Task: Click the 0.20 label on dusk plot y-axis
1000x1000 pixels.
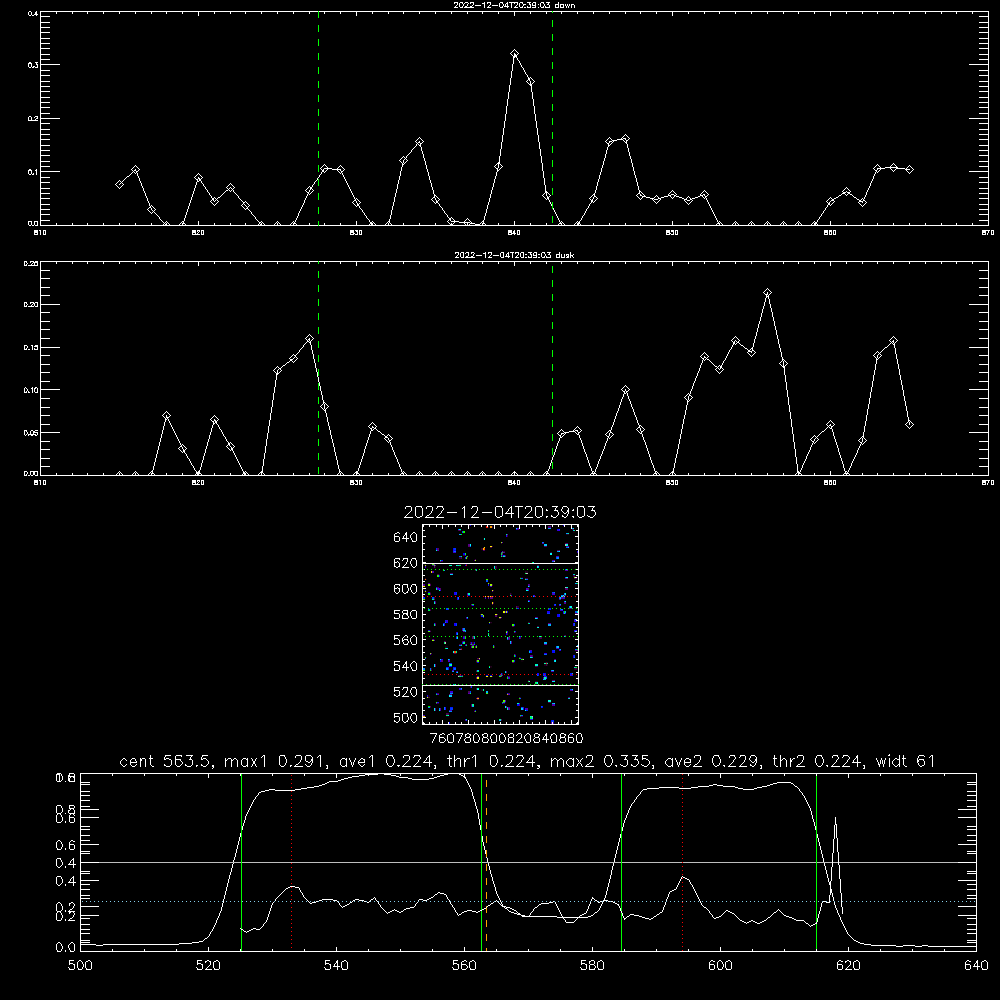Action: (x=31, y=305)
